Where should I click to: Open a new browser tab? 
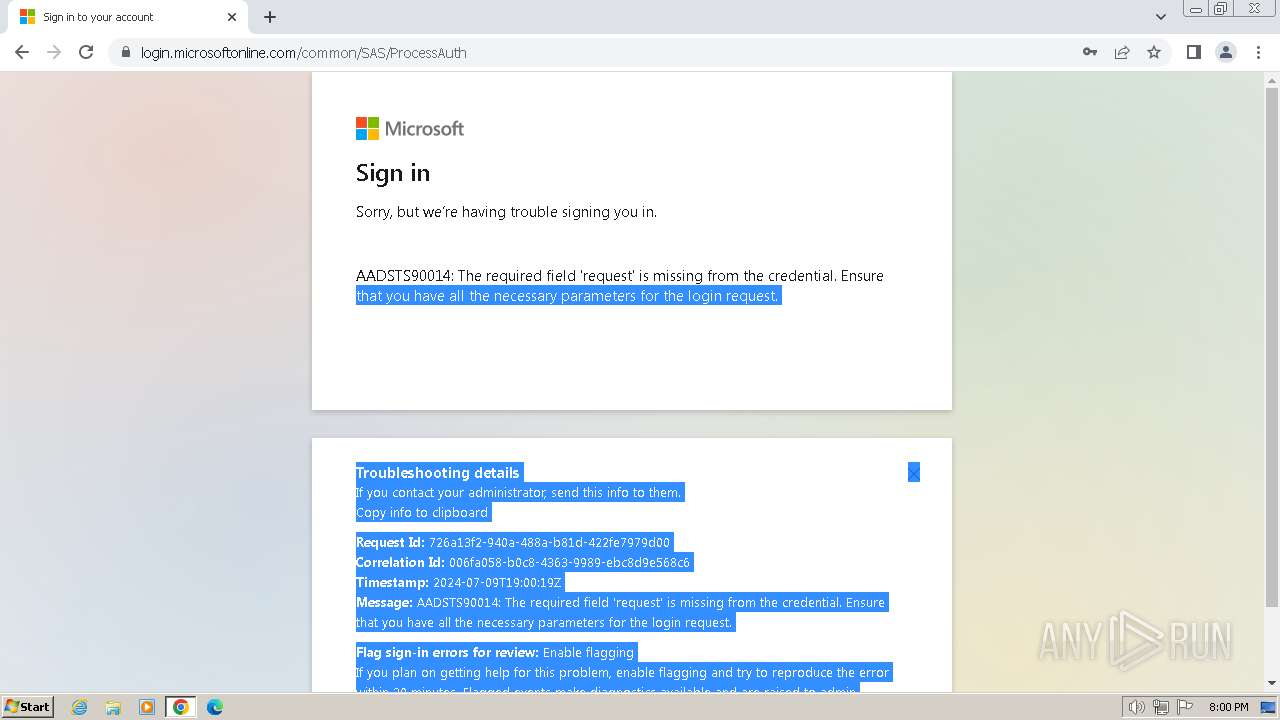270,17
